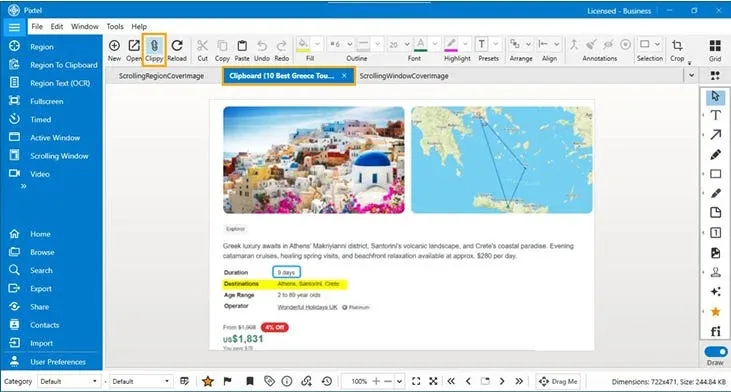Select the Rectangle shape tool
The width and height of the screenshot is (731, 392).
[715, 174]
